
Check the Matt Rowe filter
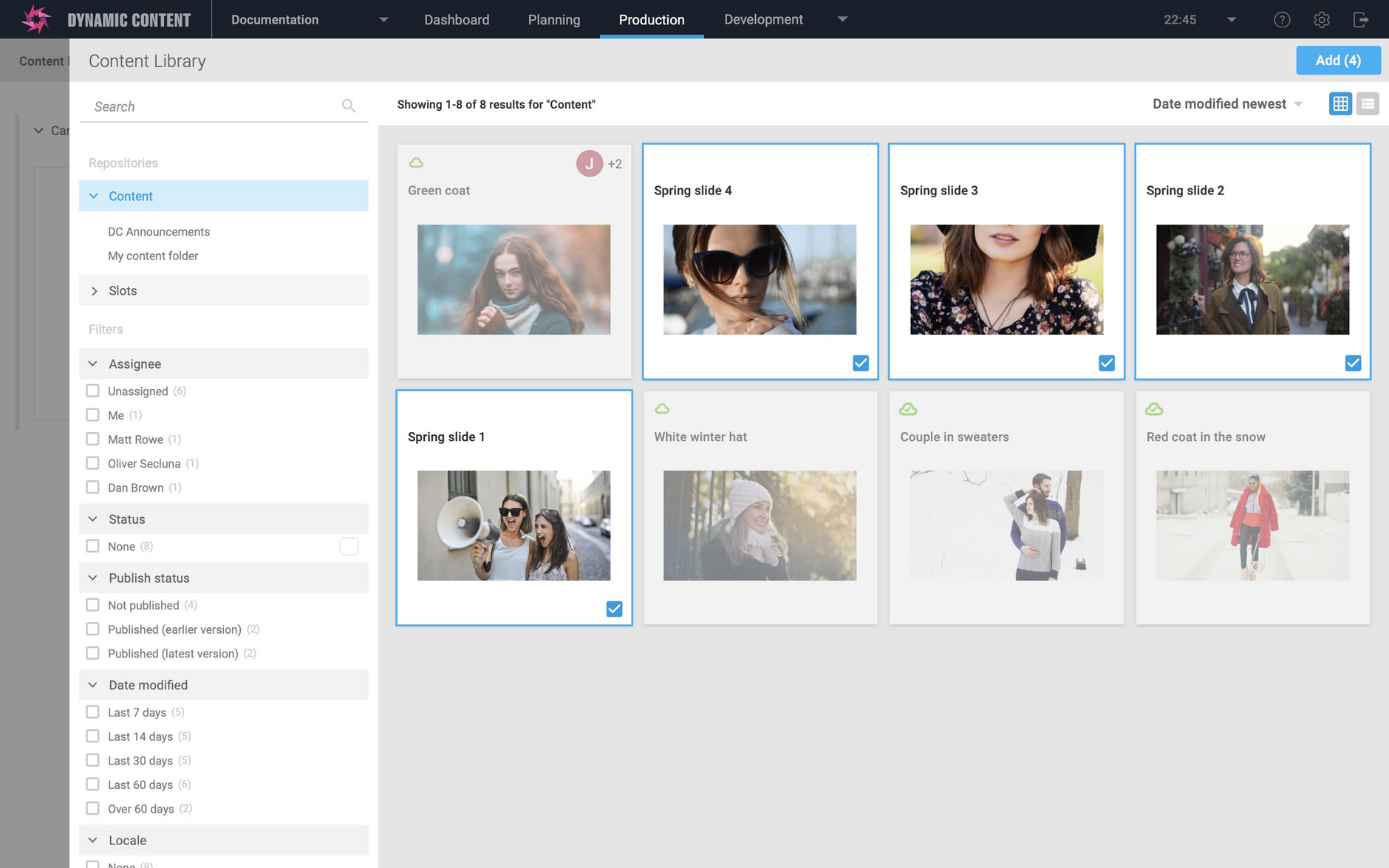pyautogui.click(x=92, y=439)
